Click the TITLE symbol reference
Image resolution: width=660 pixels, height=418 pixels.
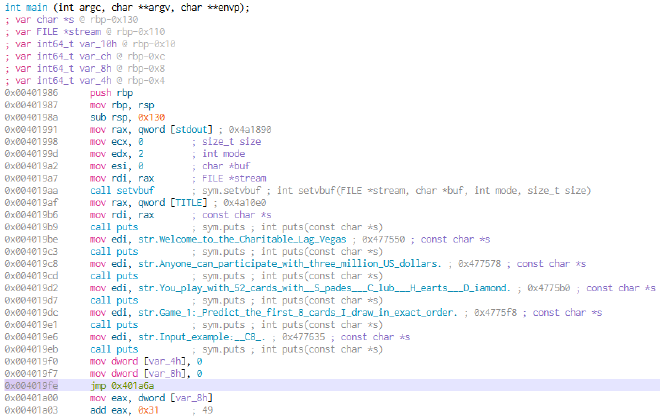click(x=189, y=202)
